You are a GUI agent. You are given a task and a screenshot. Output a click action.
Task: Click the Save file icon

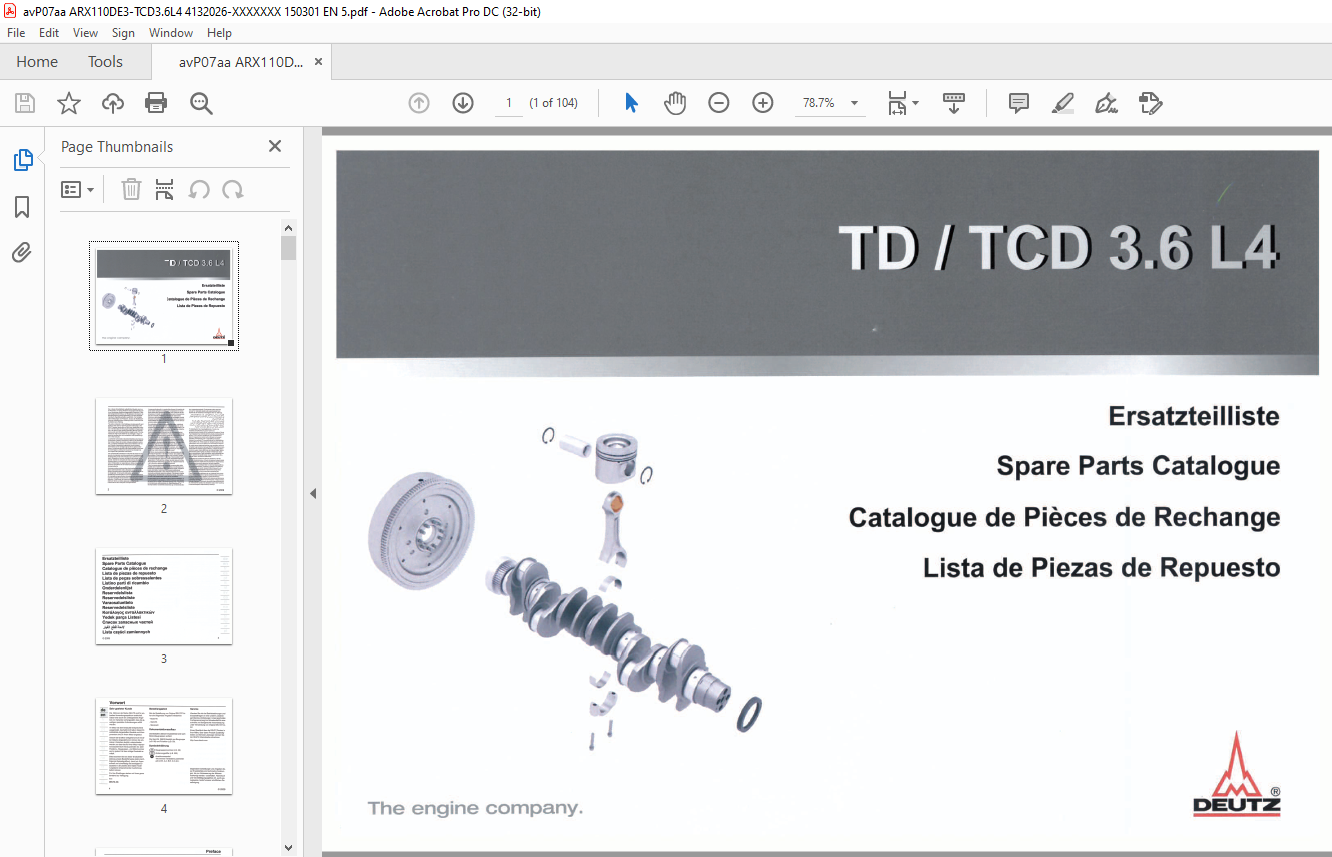coord(25,103)
